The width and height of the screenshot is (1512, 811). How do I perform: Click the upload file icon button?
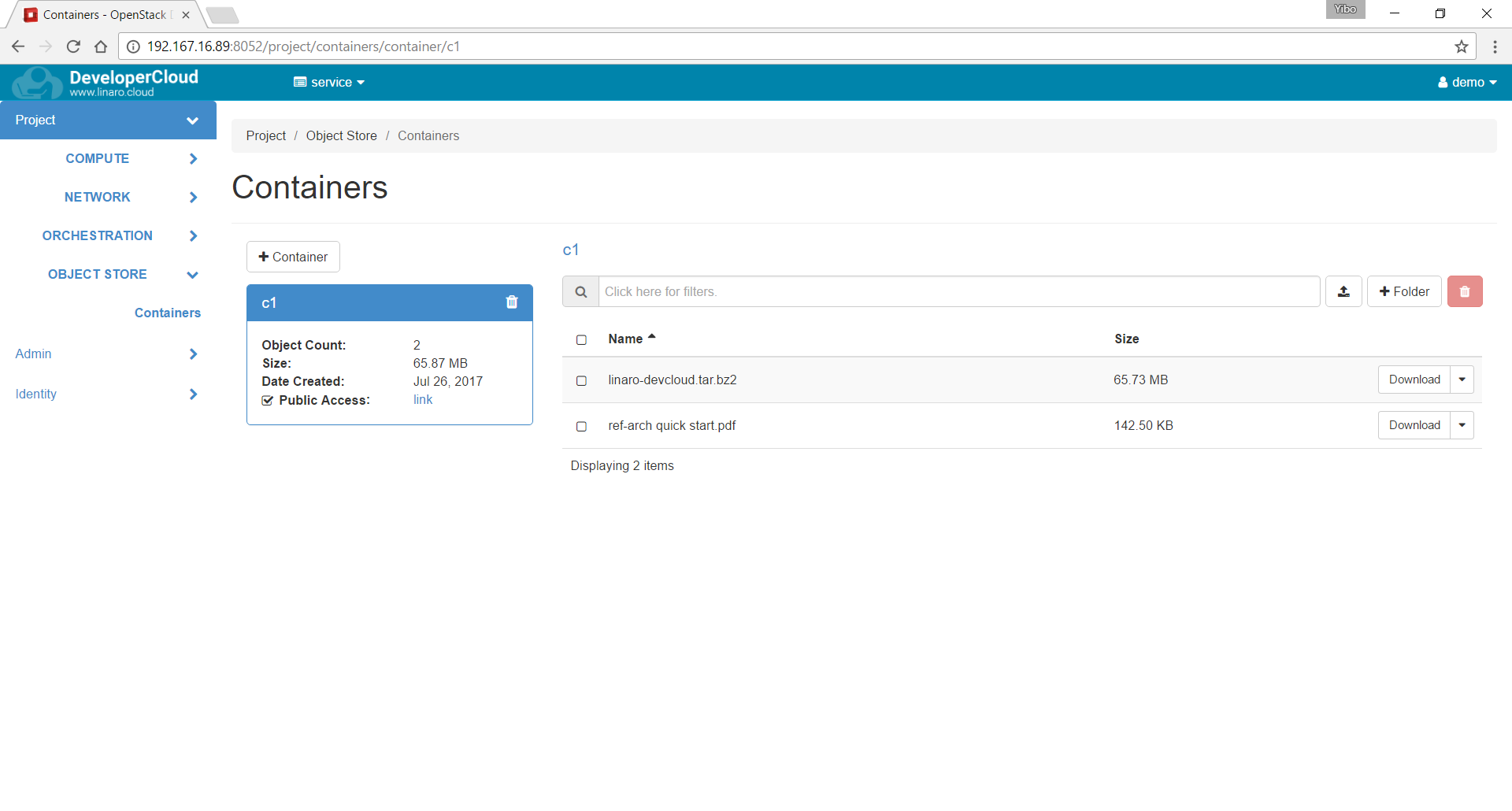coord(1343,291)
